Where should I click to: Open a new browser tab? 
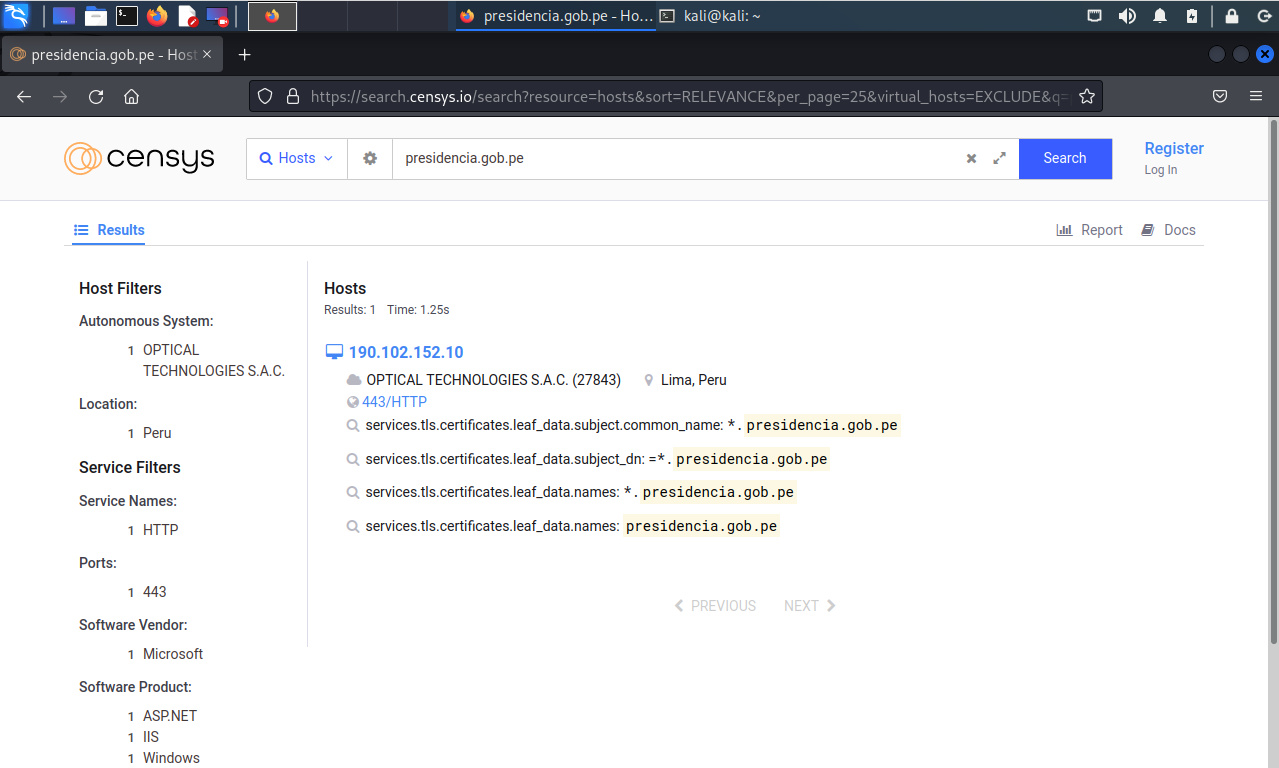(x=245, y=55)
